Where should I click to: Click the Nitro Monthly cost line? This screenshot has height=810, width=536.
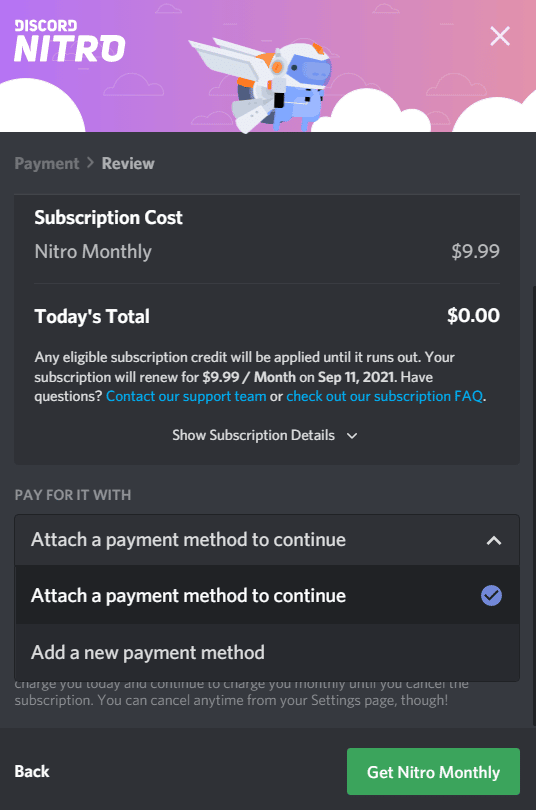click(x=267, y=252)
